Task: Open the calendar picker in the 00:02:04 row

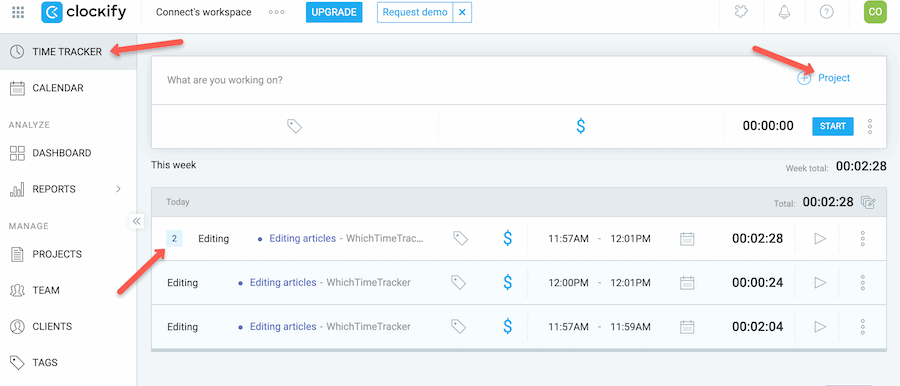Action: click(687, 327)
